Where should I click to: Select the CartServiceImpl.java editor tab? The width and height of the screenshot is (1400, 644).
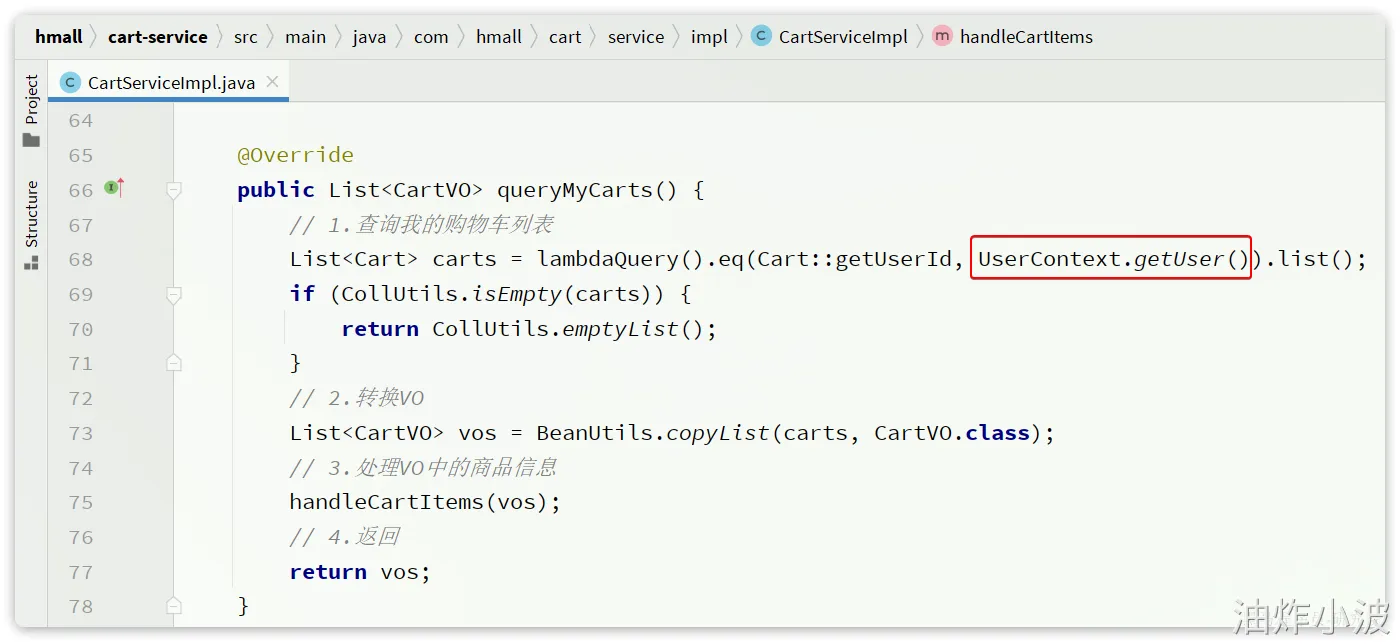click(168, 83)
